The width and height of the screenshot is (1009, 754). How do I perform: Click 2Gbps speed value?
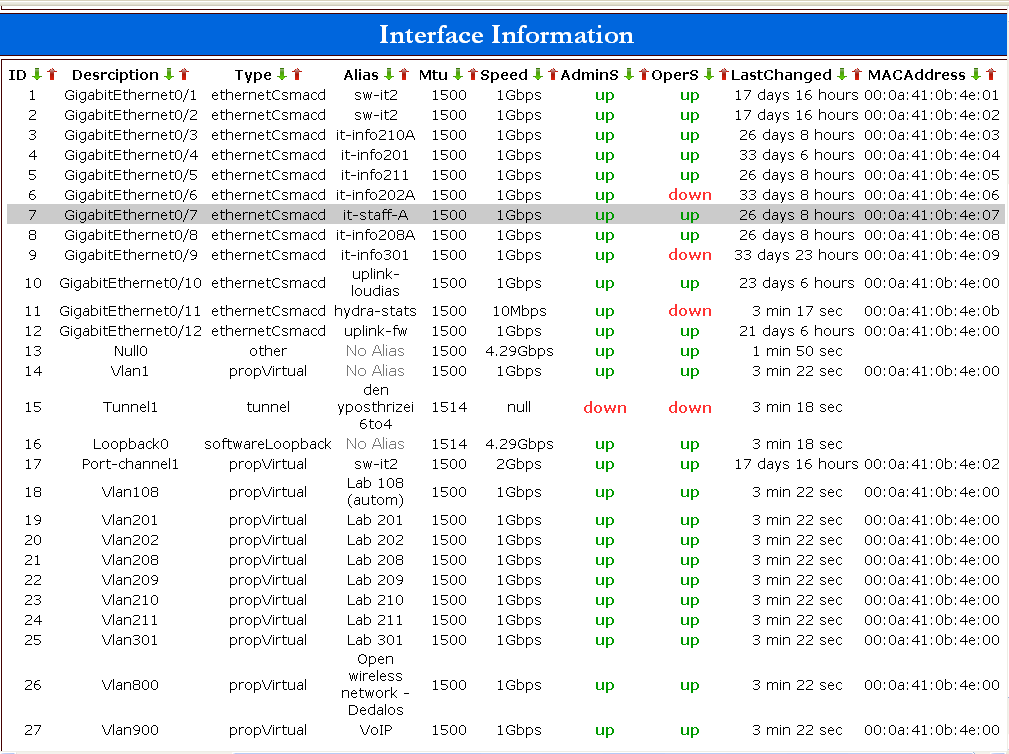pos(519,464)
